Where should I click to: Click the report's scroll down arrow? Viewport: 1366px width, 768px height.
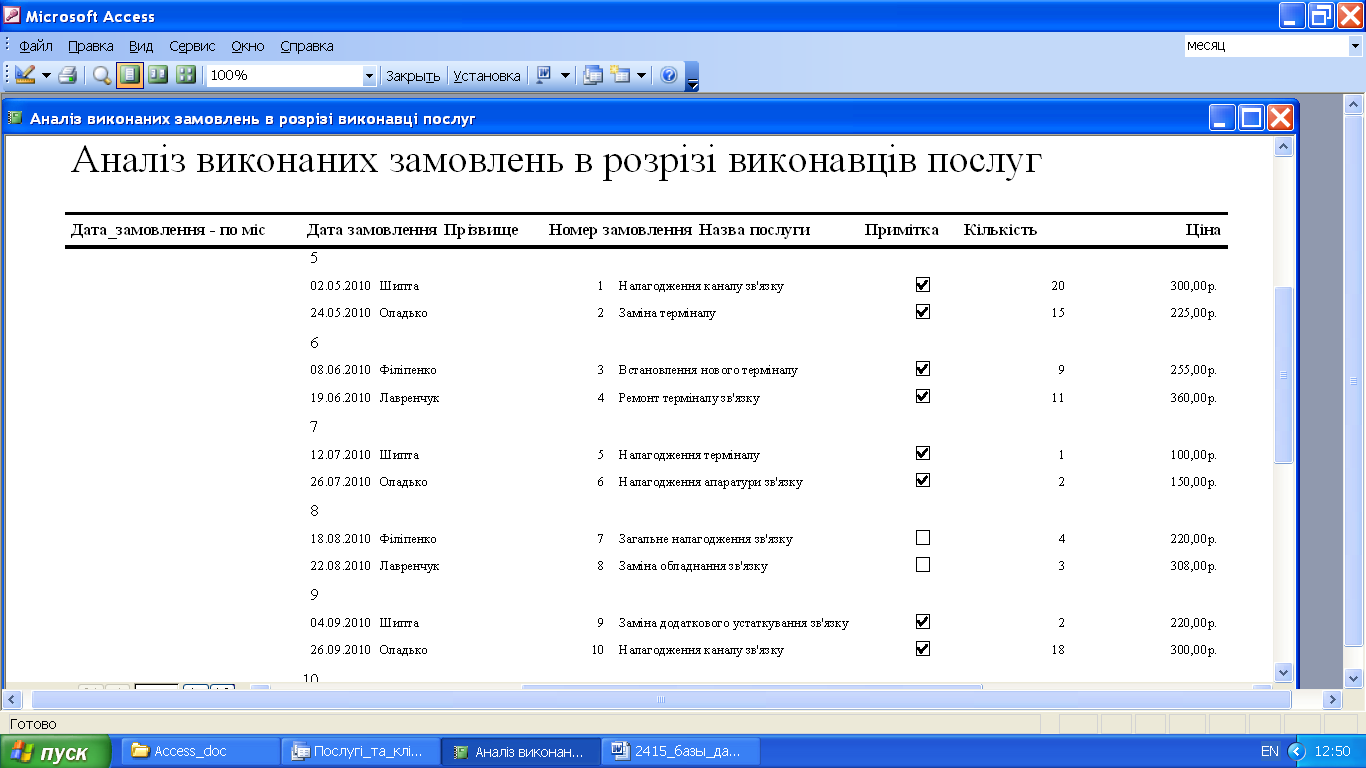[x=1284, y=672]
